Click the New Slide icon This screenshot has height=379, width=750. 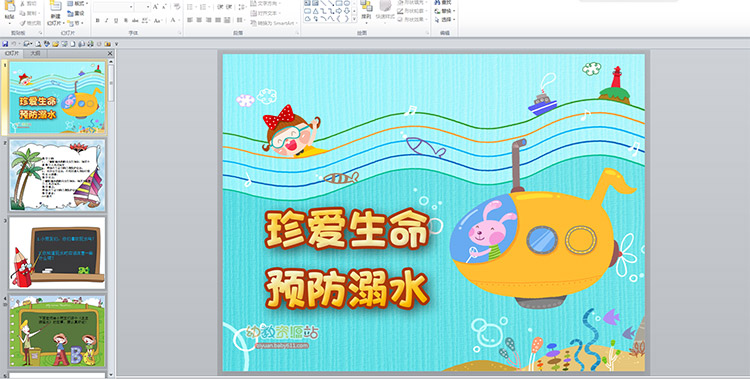55,7
